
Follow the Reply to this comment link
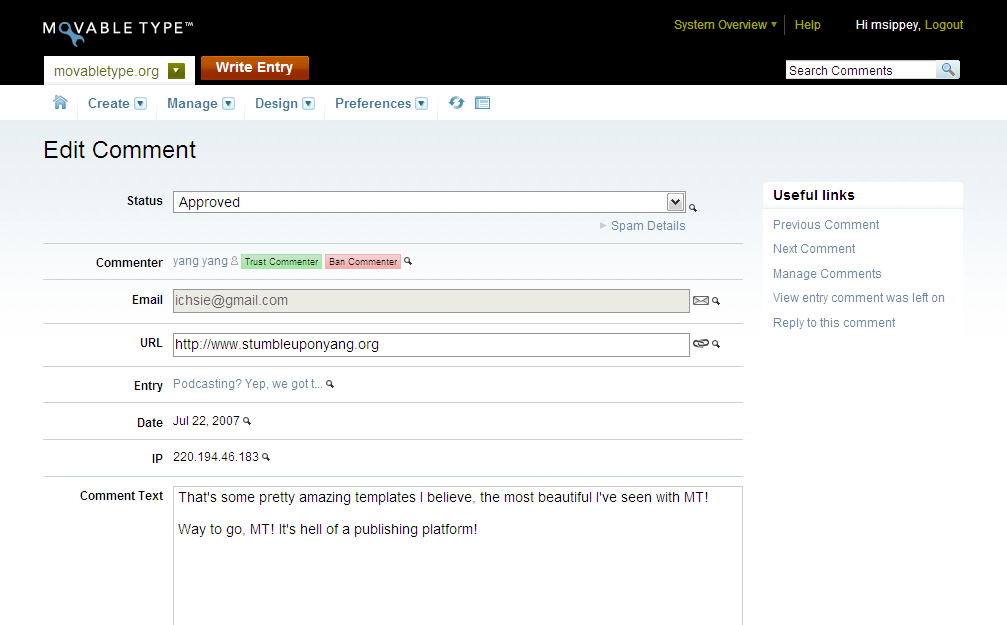pos(834,323)
